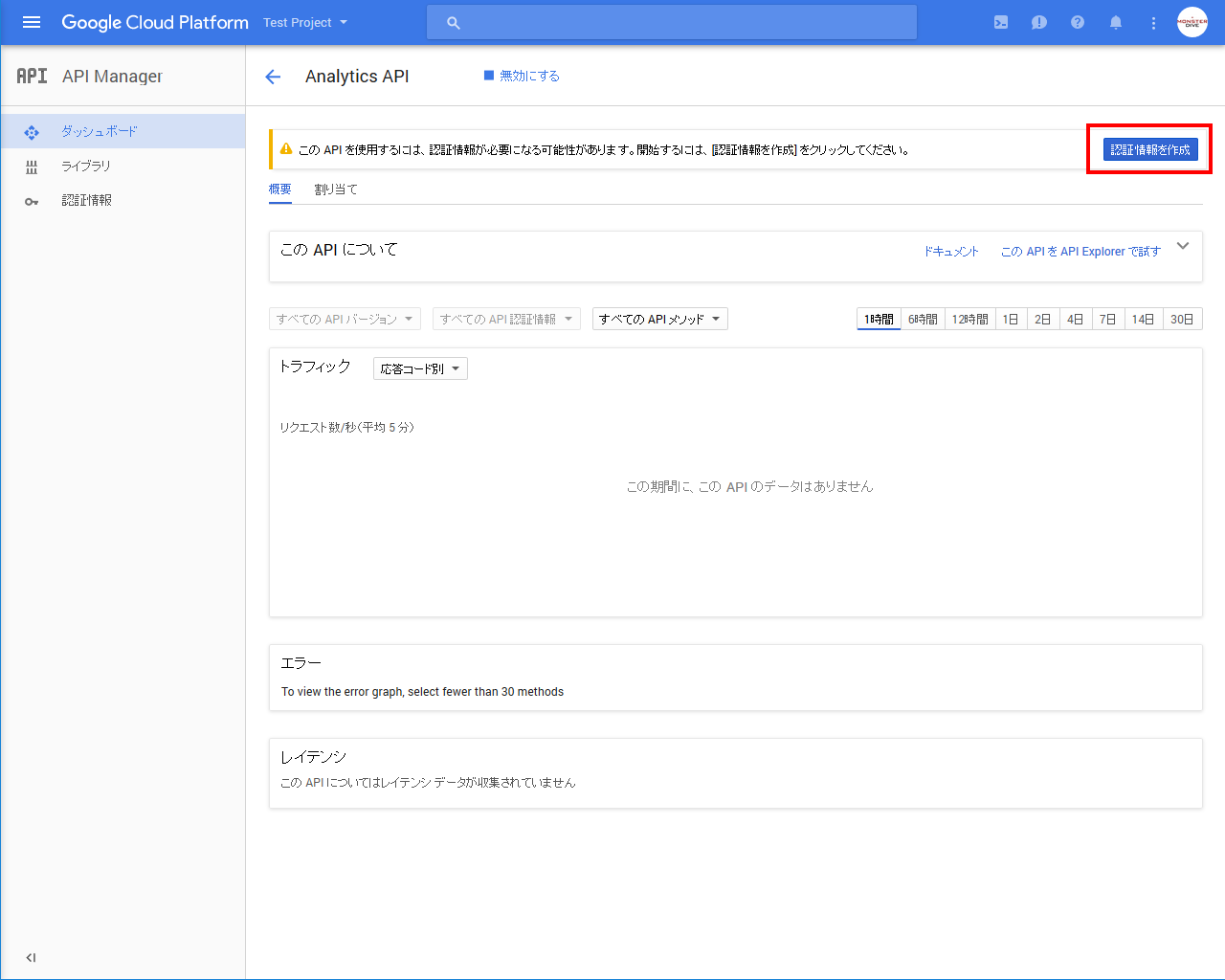Click the リクエスト数/秒 label
The width and height of the screenshot is (1225, 980).
(346, 428)
